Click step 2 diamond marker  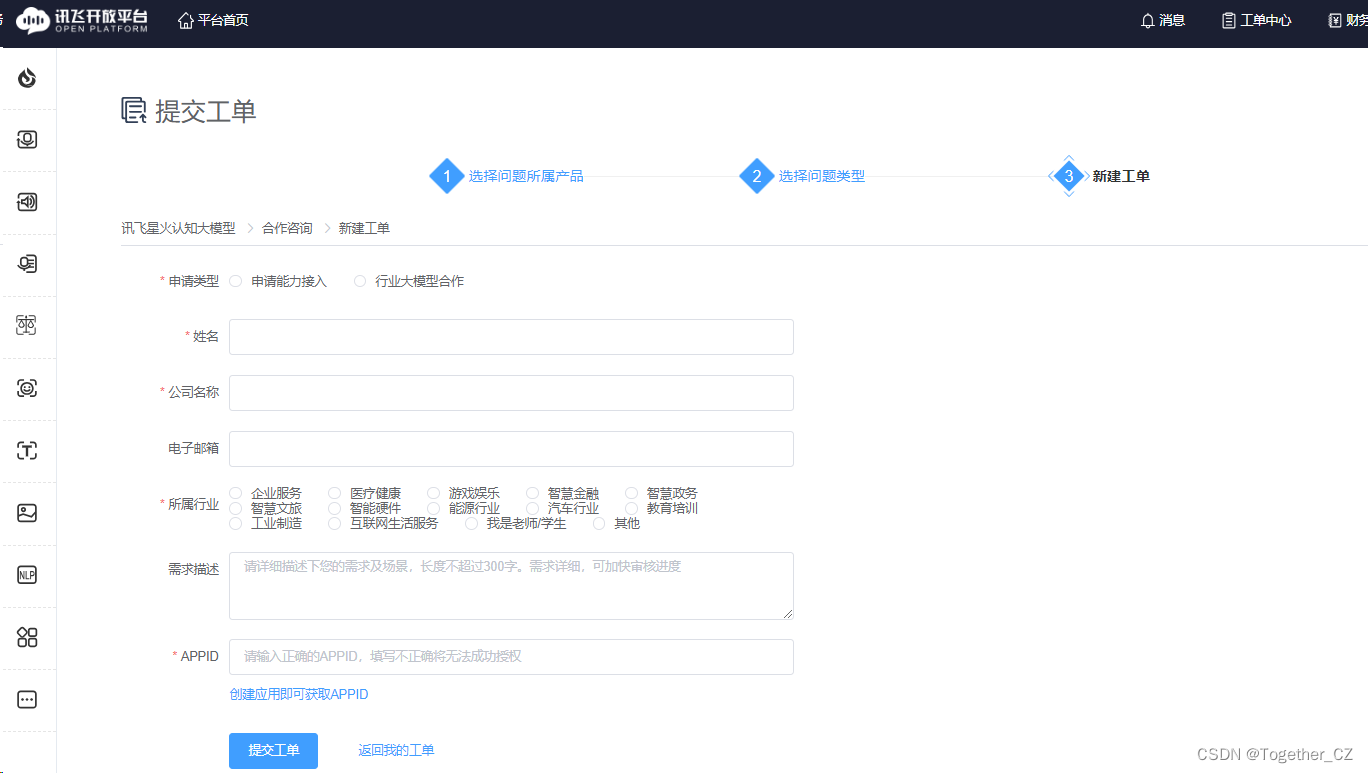pos(757,176)
